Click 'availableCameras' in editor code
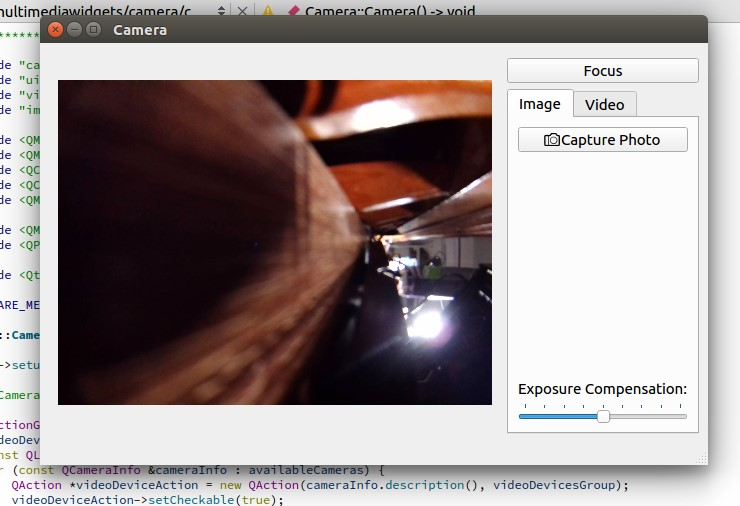The height and width of the screenshot is (506, 740). 306,470
